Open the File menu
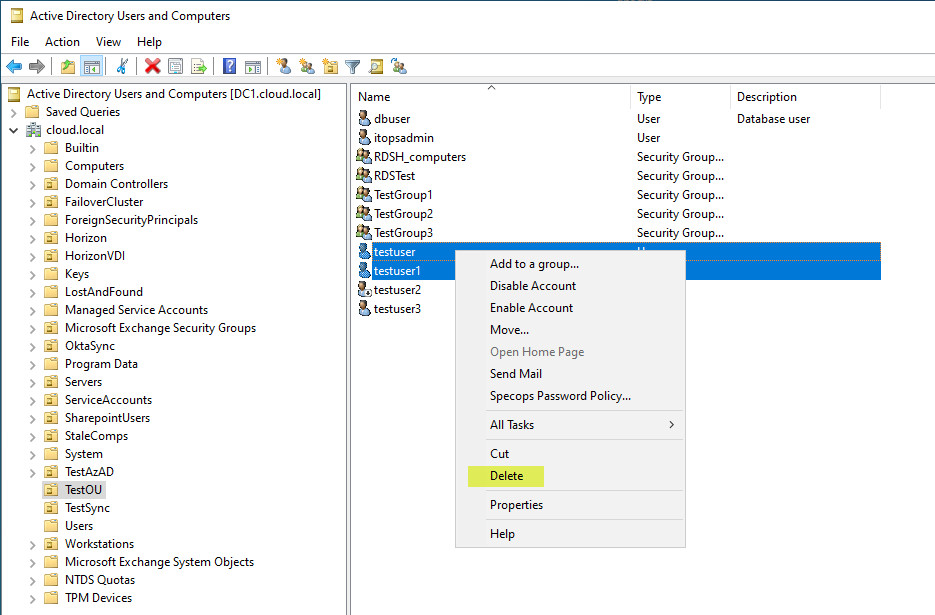This screenshot has width=935, height=615. [20, 42]
